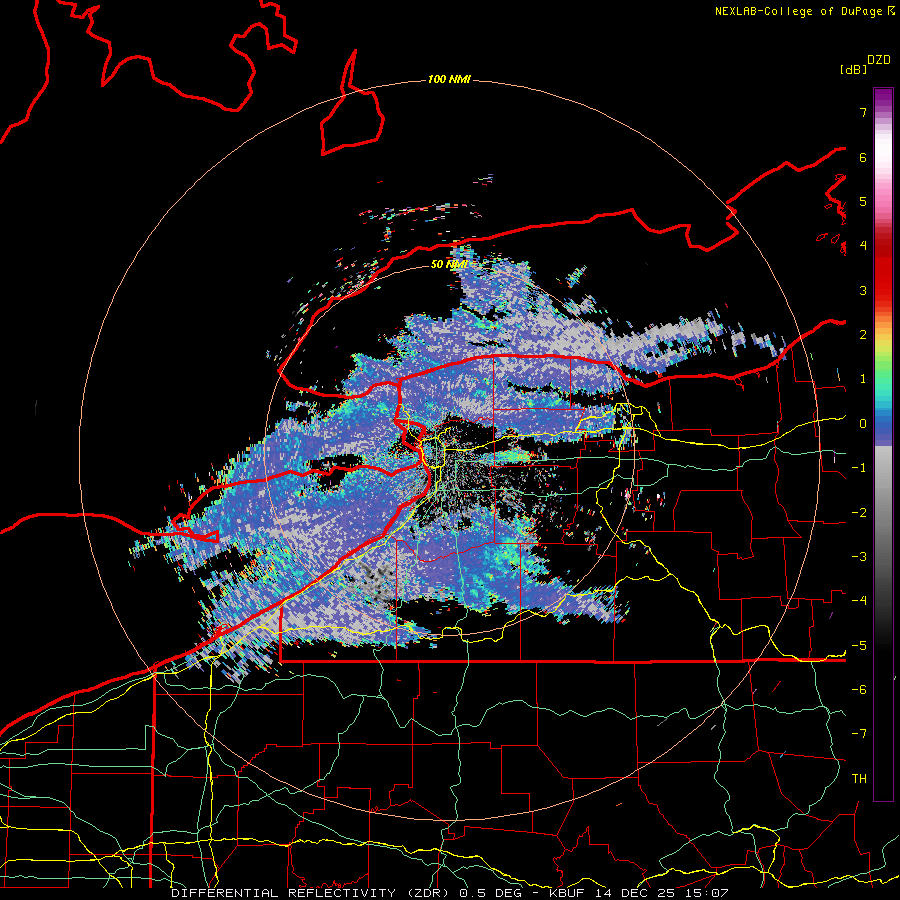Click the legend value -2
This screenshot has width=900, height=900.
pyautogui.click(x=859, y=512)
